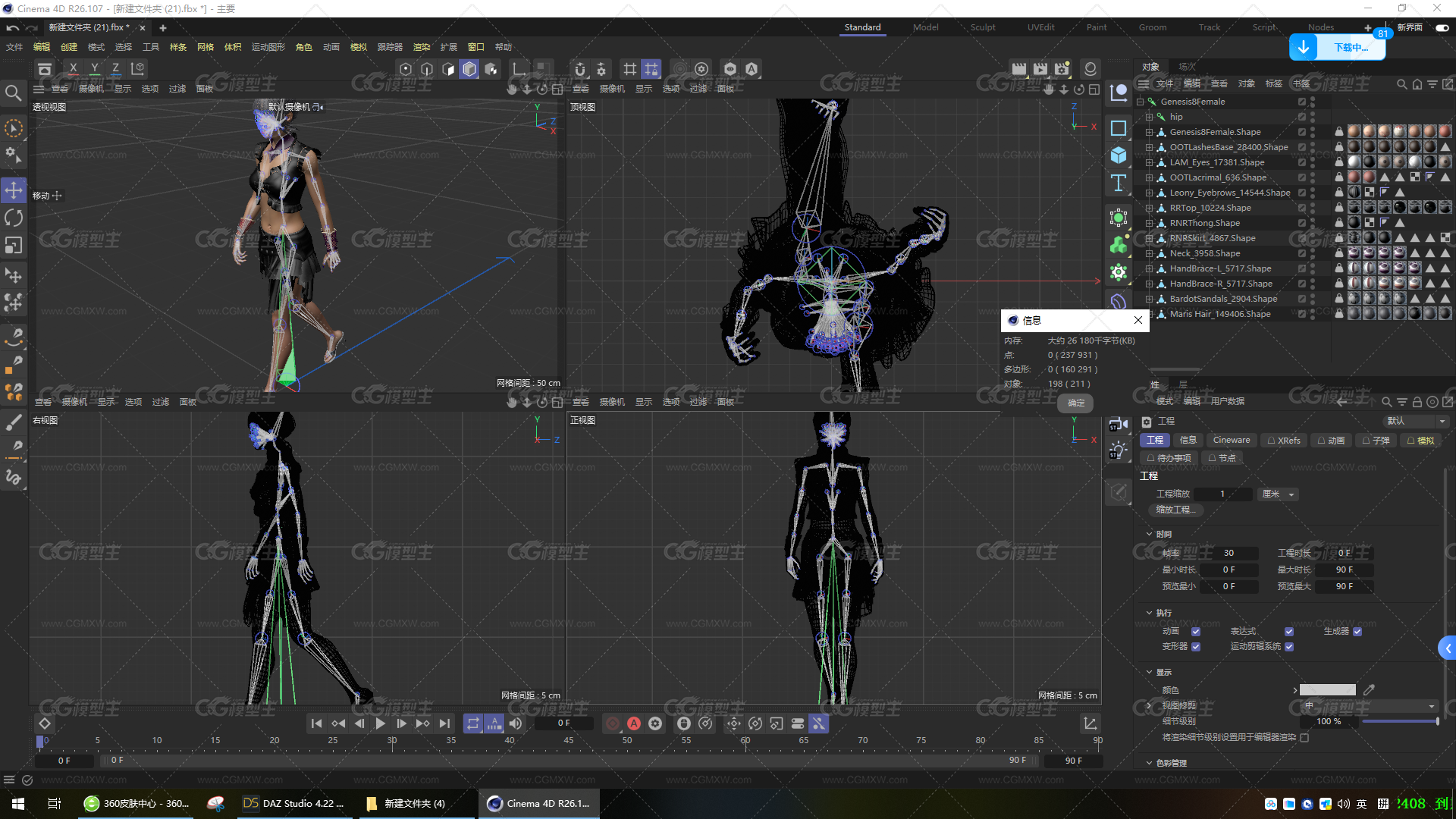Image resolution: width=1456 pixels, height=819 pixels.
Task: Collapse the Genesis8Female root node
Action: [1140, 102]
